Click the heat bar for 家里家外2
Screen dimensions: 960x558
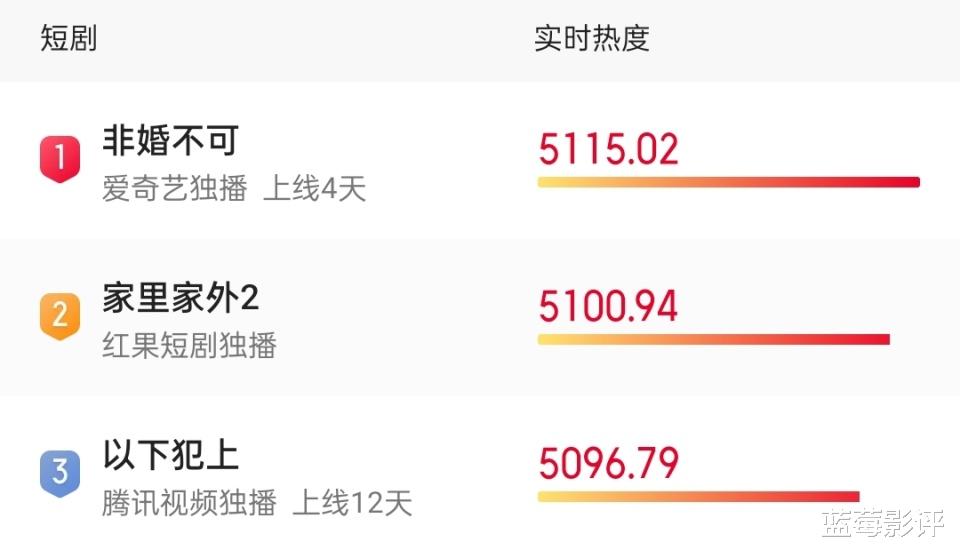pyautogui.click(x=713, y=339)
